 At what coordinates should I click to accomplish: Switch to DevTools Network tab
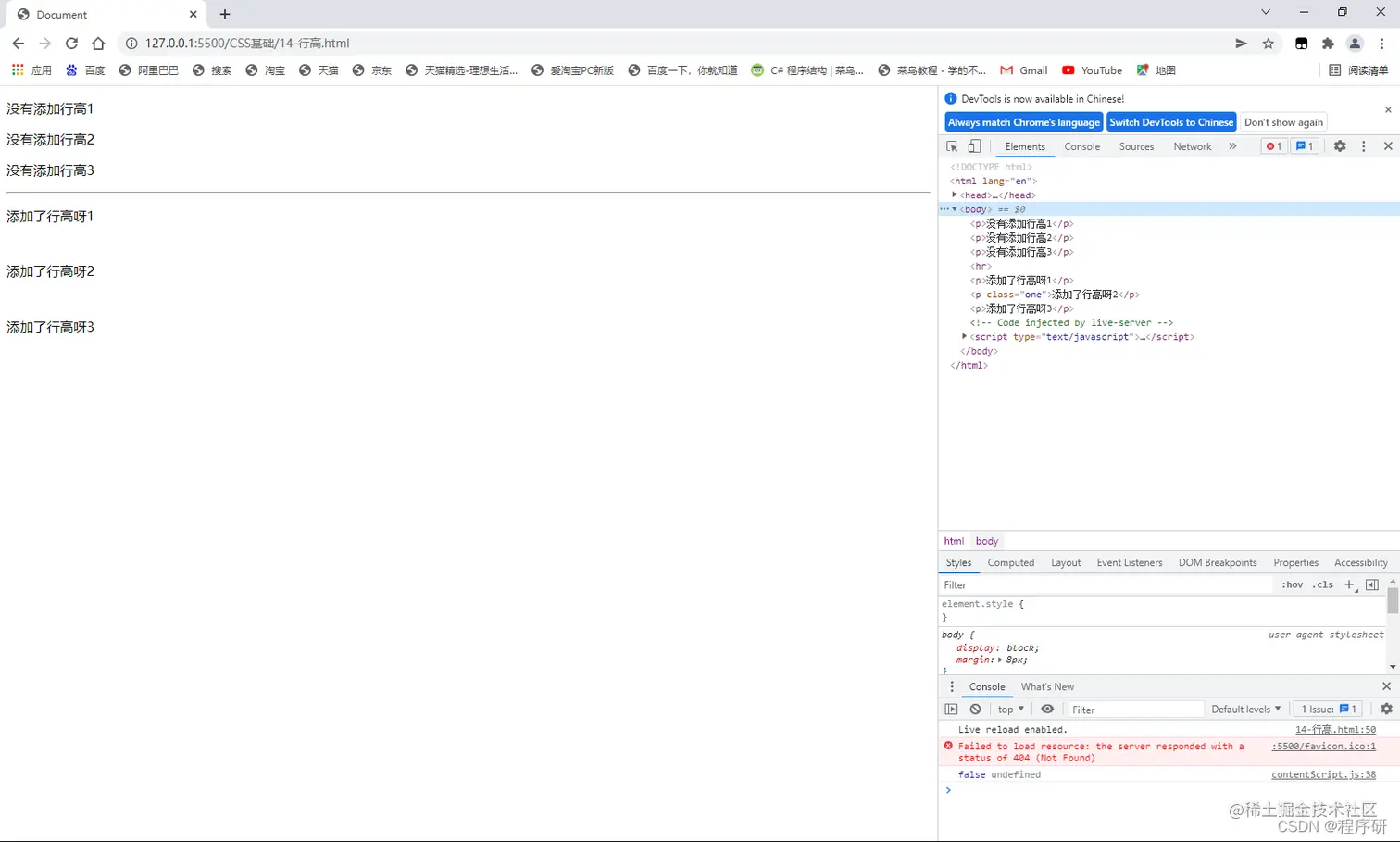pyautogui.click(x=1193, y=146)
